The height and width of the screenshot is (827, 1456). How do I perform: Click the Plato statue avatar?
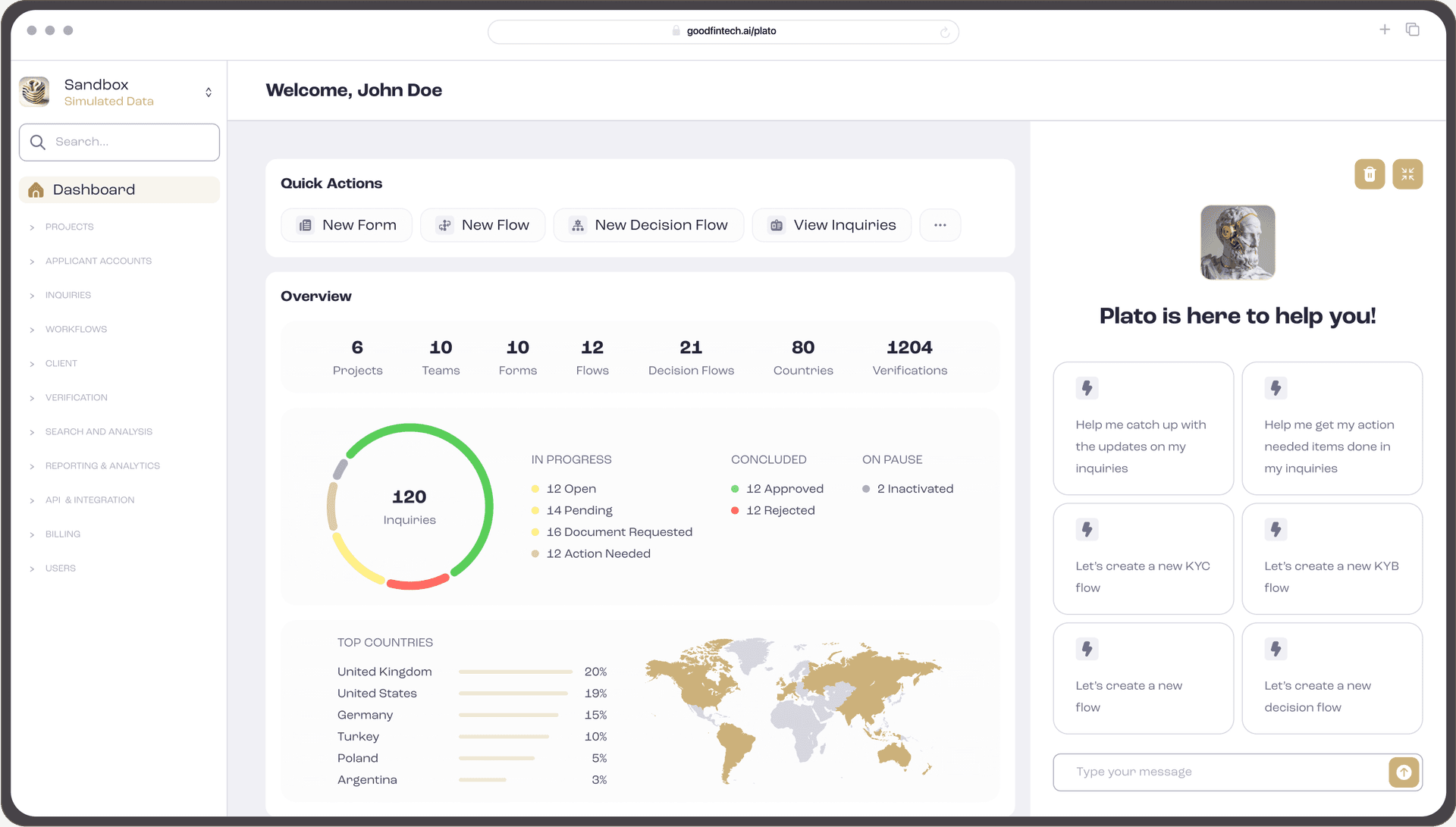point(1237,243)
